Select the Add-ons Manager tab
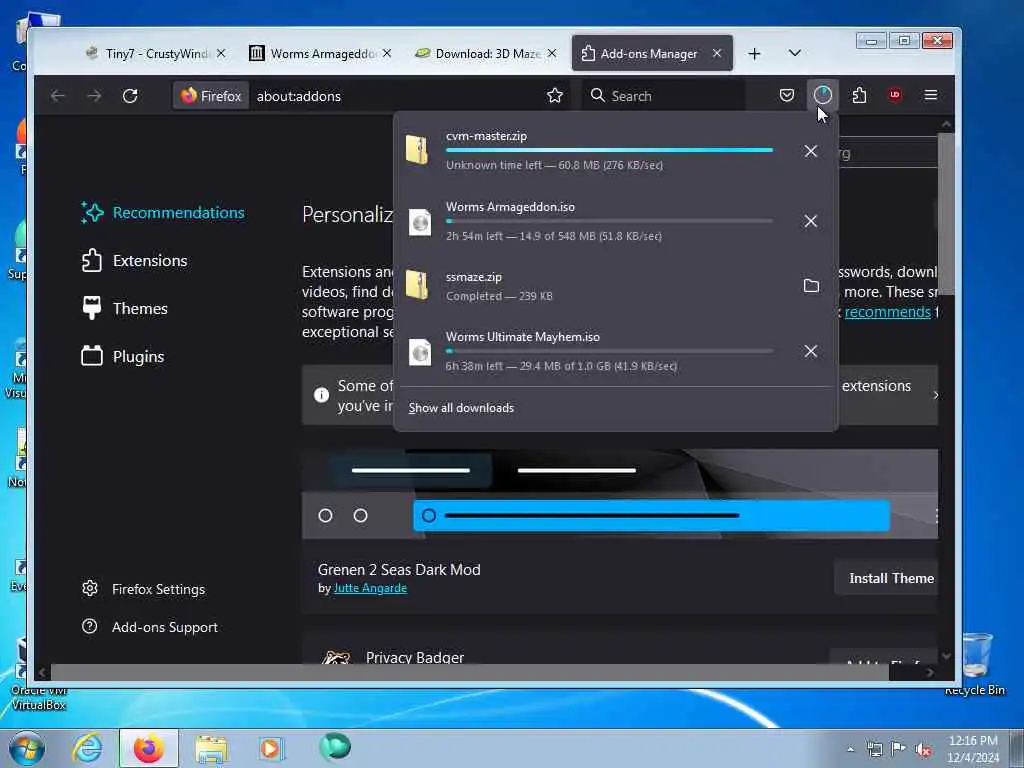Viewport: 1024px width, 768px height. (x=652, y=54)
